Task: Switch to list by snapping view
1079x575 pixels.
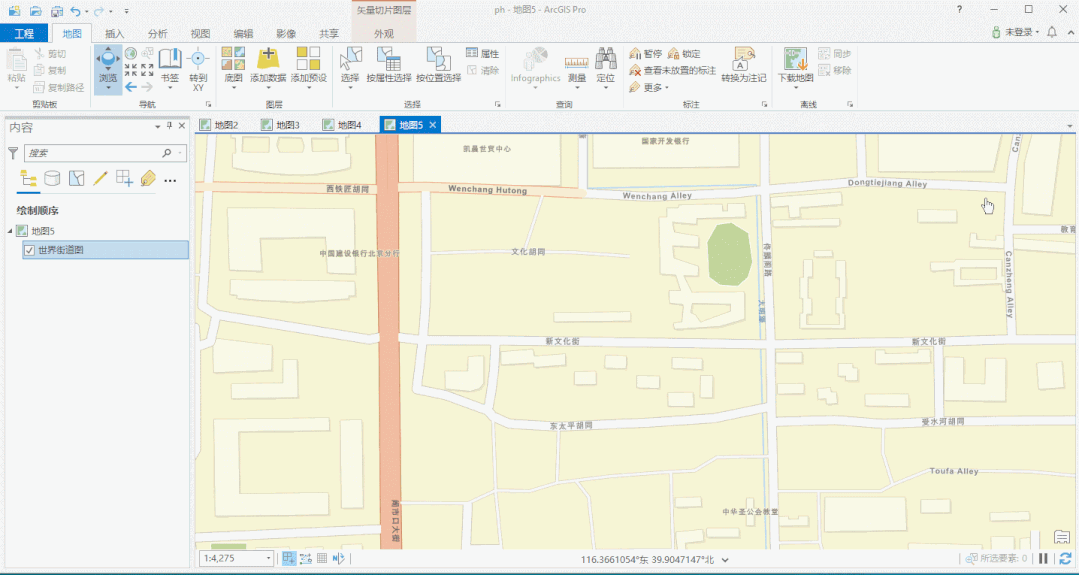Action: tap(124, 179)
